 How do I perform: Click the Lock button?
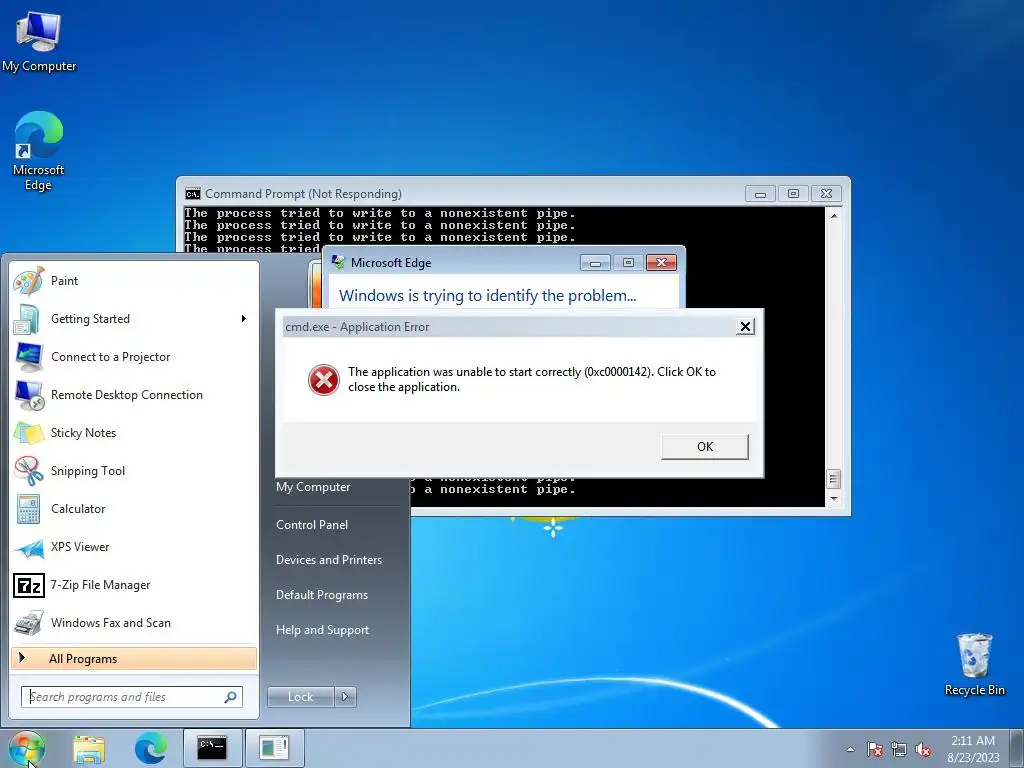300,697
